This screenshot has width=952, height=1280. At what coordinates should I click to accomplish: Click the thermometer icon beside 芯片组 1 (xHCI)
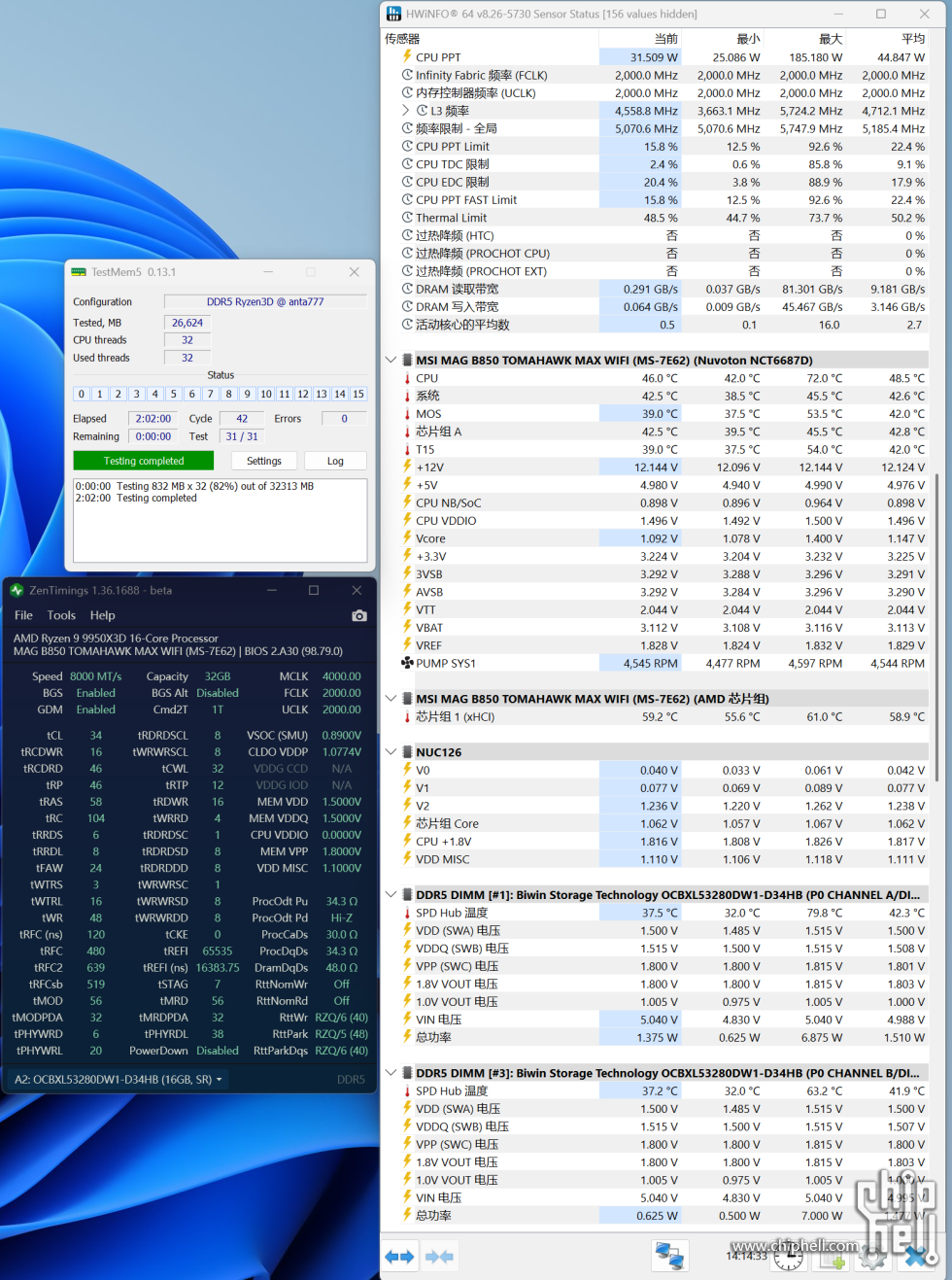407,716
